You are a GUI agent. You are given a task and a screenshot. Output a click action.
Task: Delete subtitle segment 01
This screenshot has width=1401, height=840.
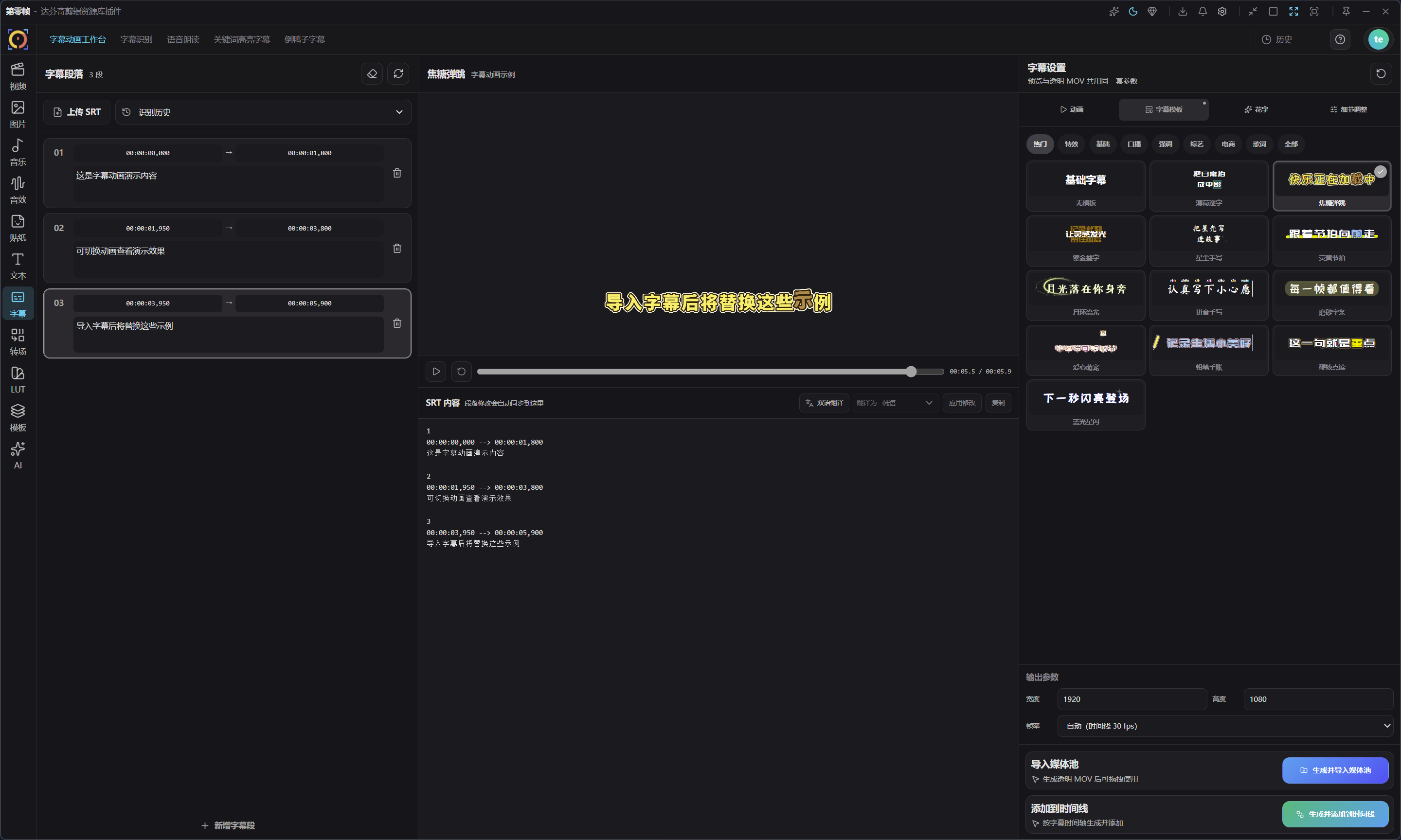[397, 173]
